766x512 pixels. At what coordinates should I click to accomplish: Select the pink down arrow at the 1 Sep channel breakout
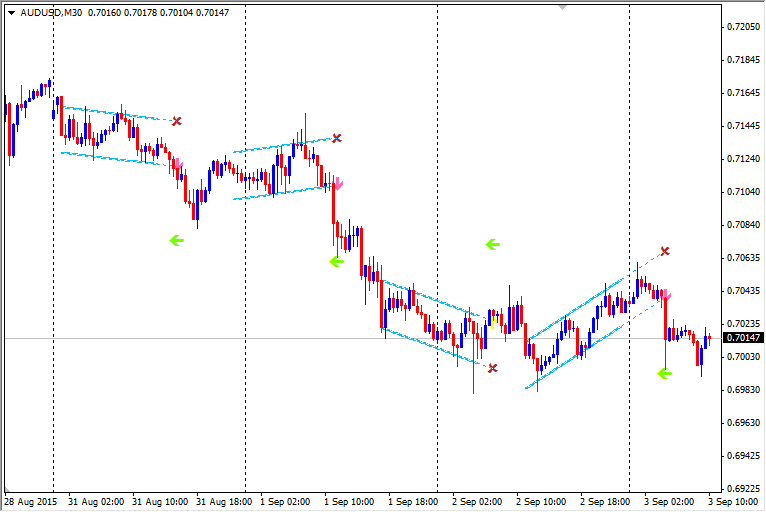pos(339,184)
